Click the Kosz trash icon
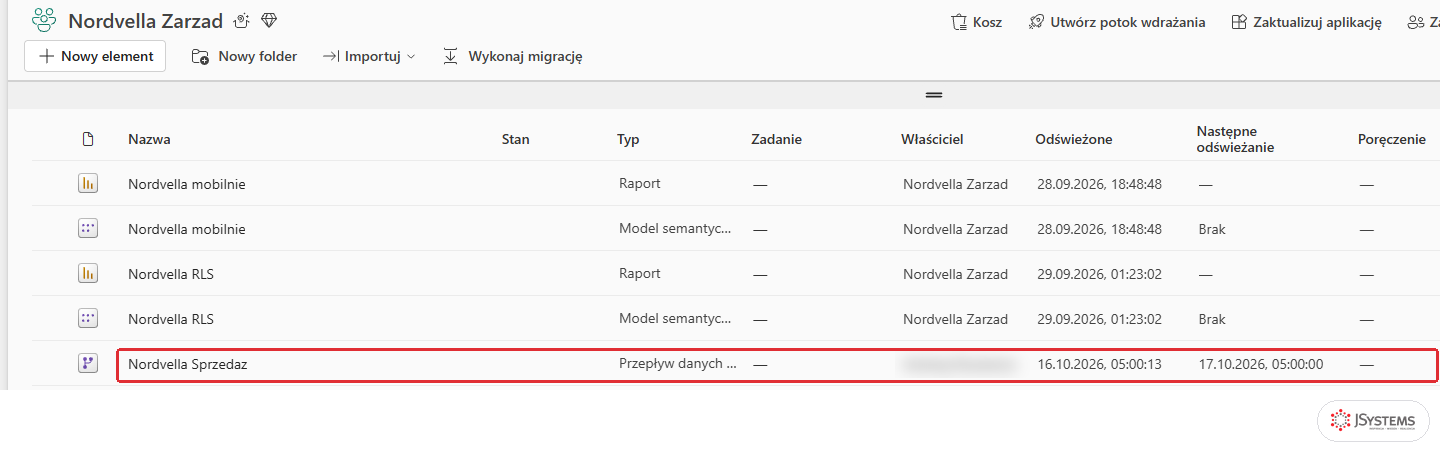This screenshot has height=452, width=1440. coord(959,22)
